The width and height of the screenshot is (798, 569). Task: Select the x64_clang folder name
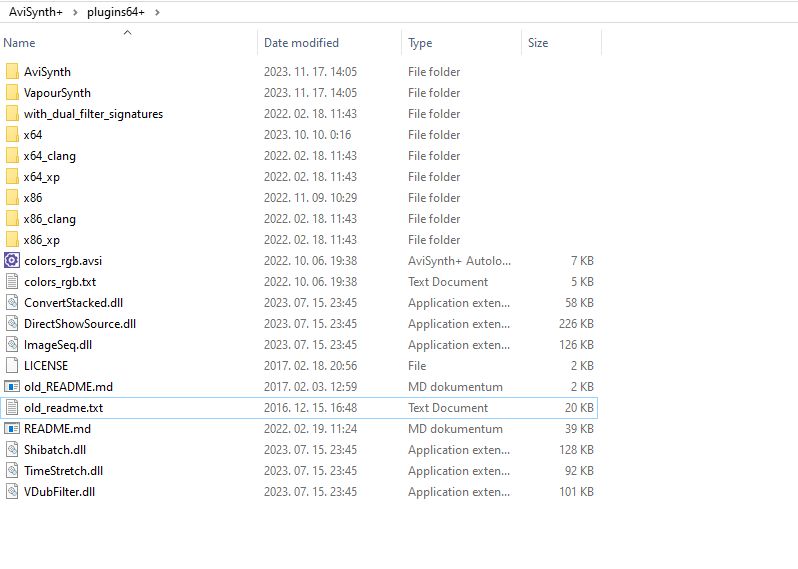[50, 156]
